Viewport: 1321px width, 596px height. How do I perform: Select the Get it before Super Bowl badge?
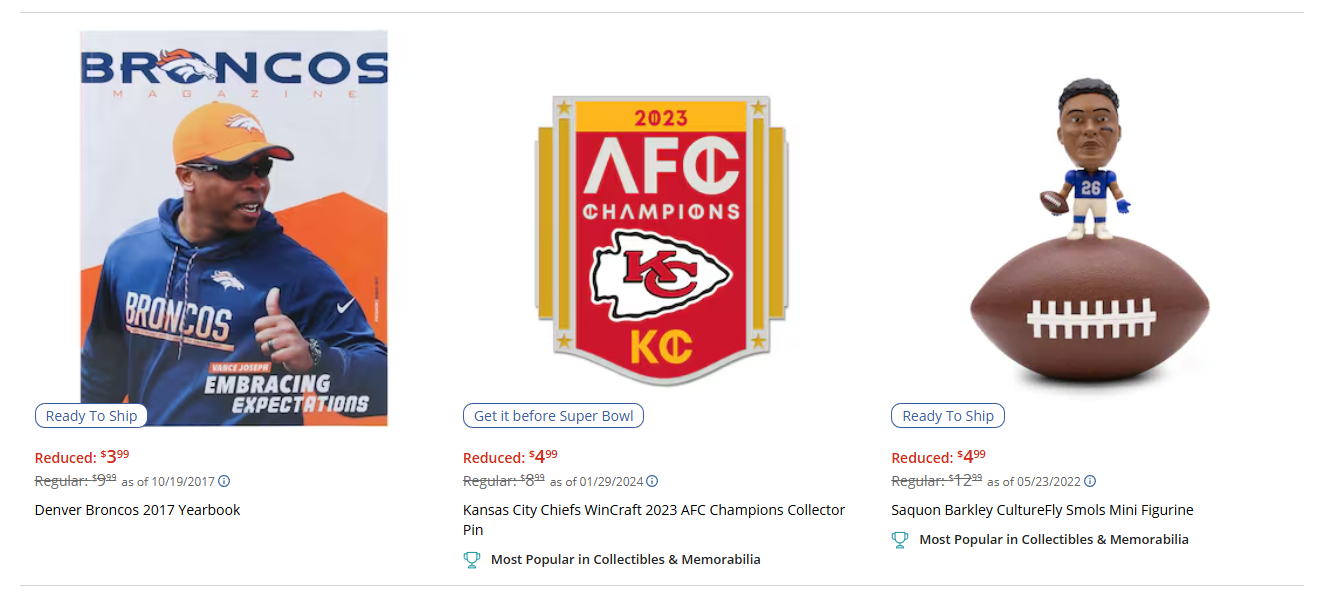click(553, 415)
